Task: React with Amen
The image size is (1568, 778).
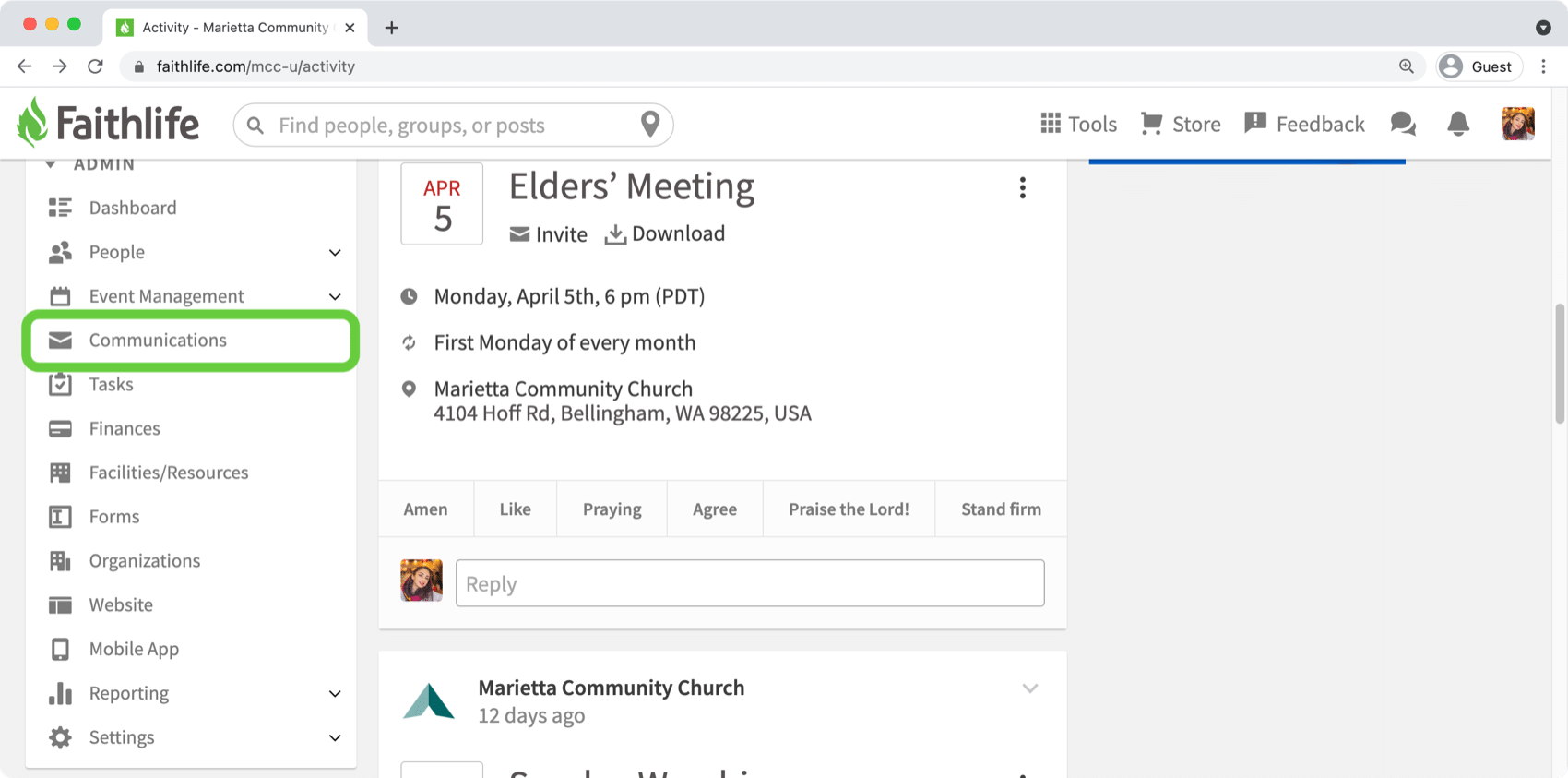Action: coord(425,509)
